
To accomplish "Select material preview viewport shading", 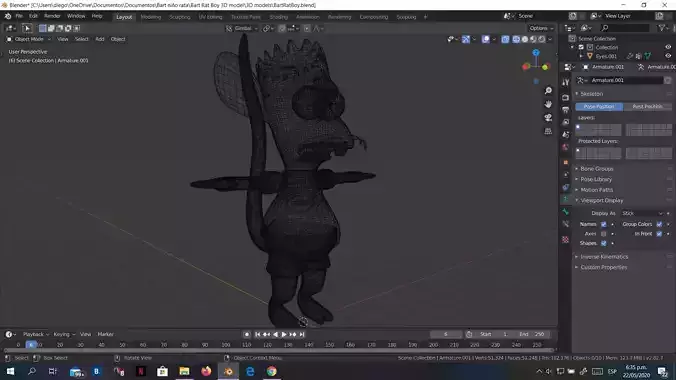I will (533, 39).
